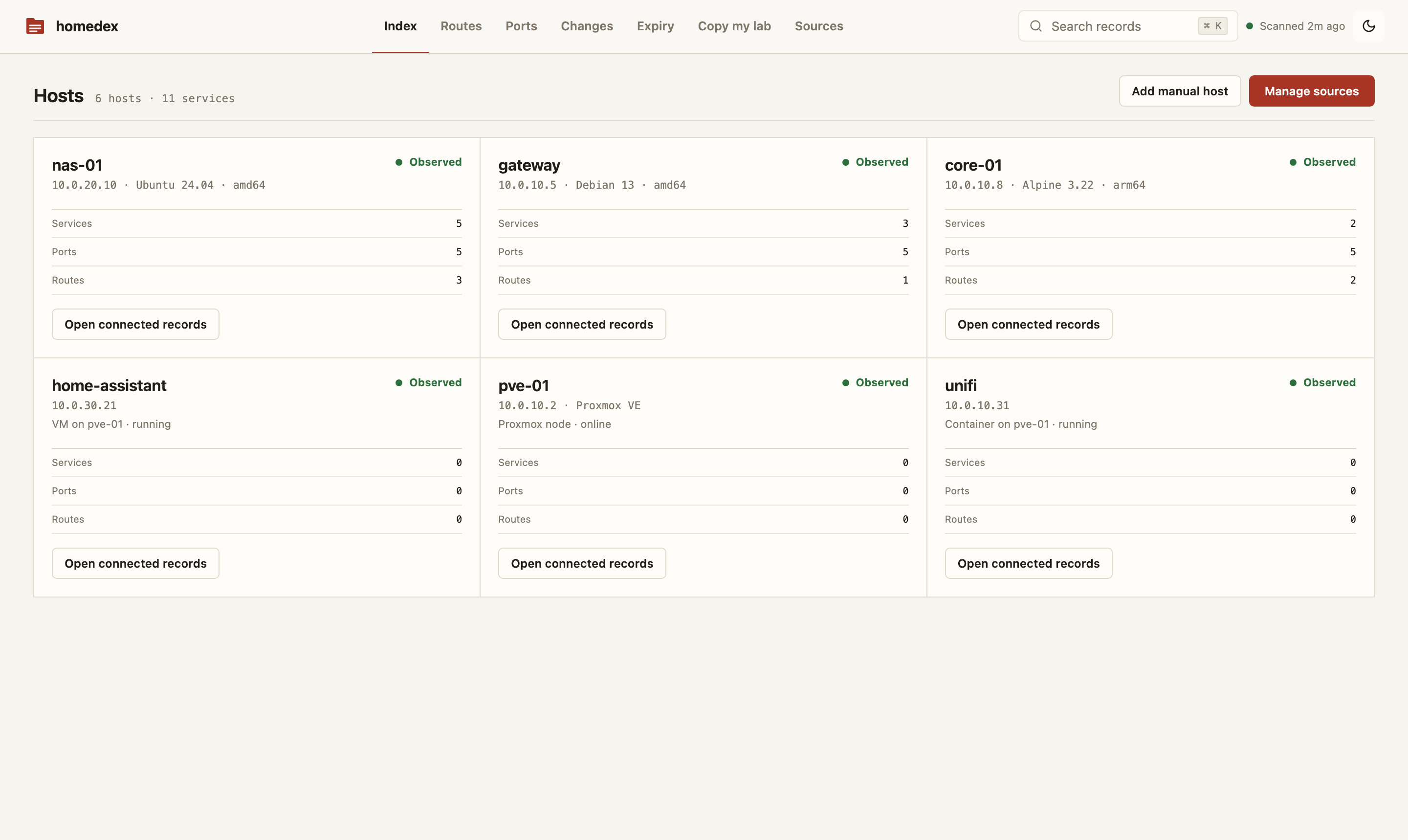Image resolution: width=1408 pixels, height=840 pixels.
Task: Open connected records for home-assistant
Action: click(x=136, y=563)
